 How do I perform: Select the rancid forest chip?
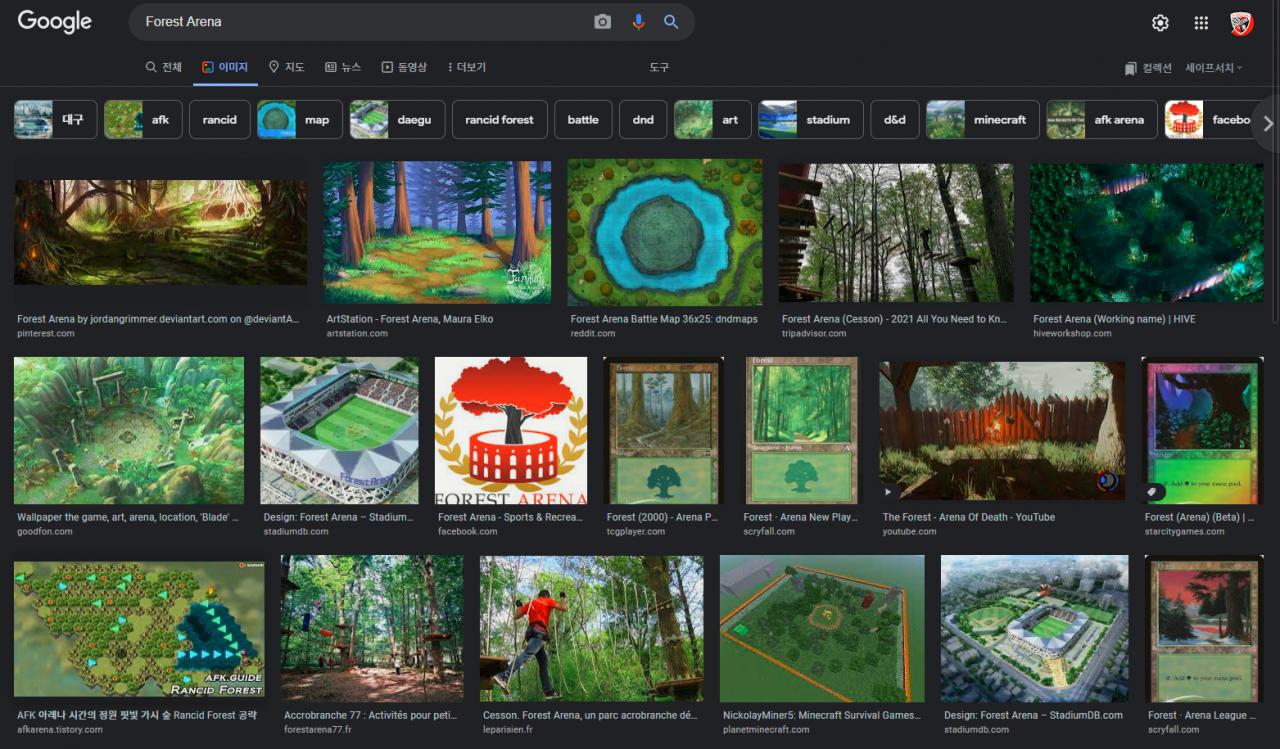pos(500,119)
